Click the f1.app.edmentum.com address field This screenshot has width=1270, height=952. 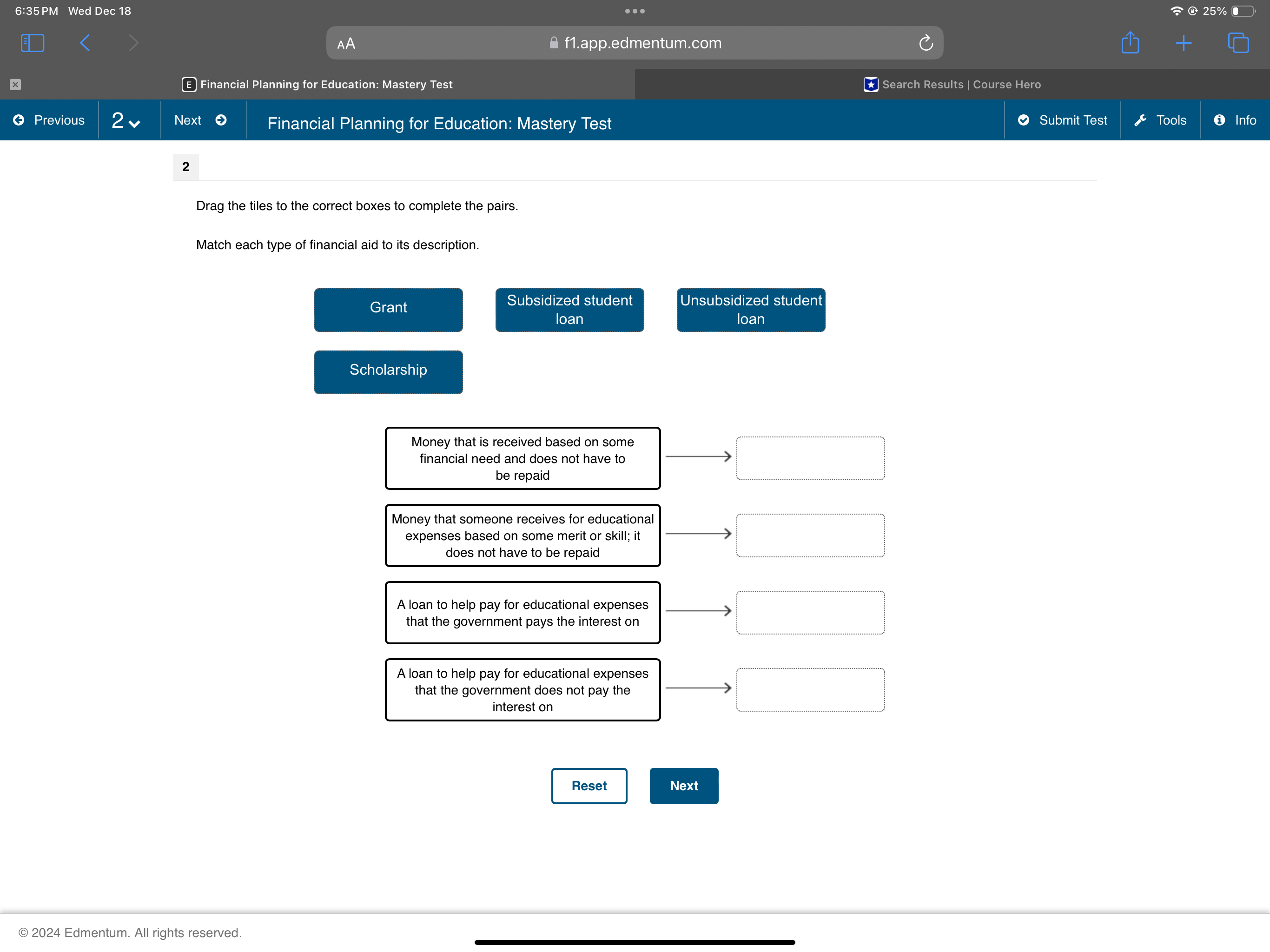(635, 43)
